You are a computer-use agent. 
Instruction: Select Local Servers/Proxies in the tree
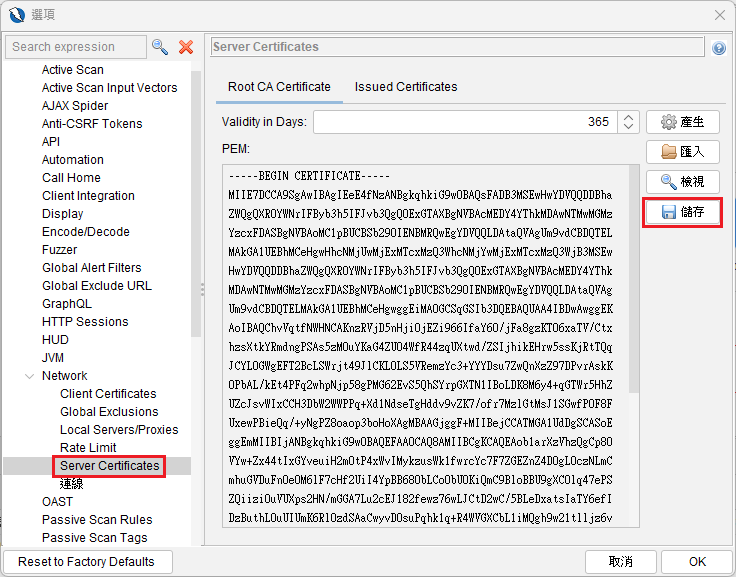119,430
